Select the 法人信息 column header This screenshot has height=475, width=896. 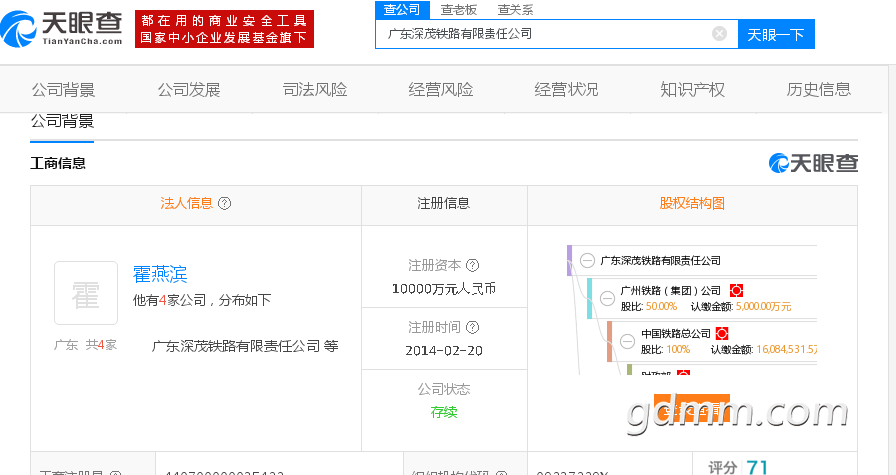click(x=187, y=203)
